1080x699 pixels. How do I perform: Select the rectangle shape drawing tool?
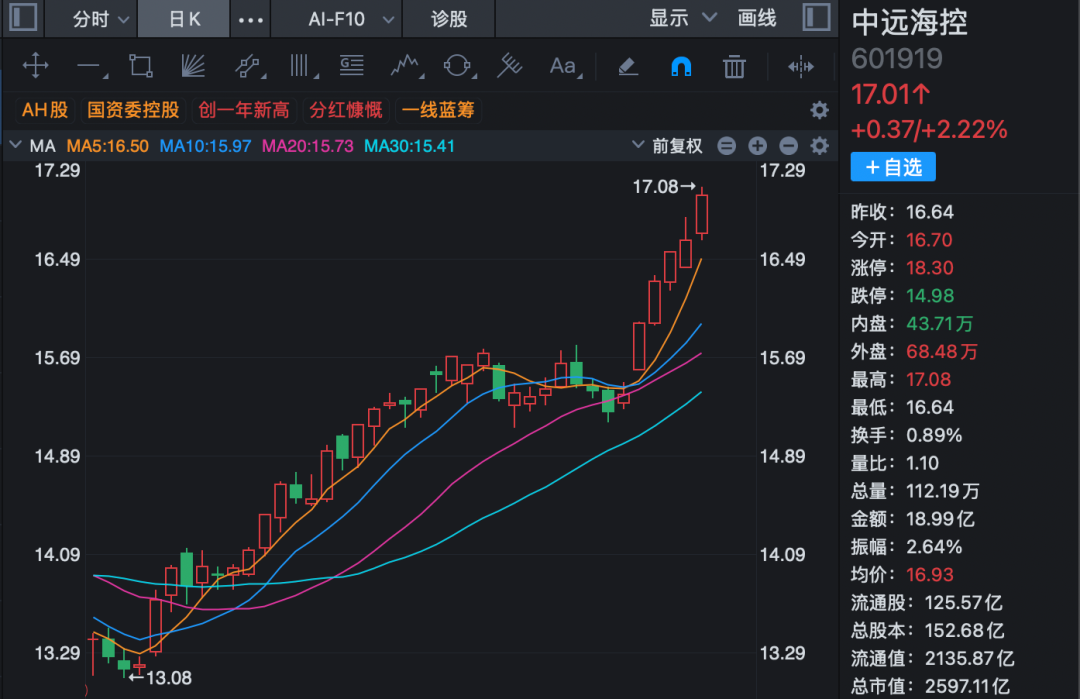(141, 66)
